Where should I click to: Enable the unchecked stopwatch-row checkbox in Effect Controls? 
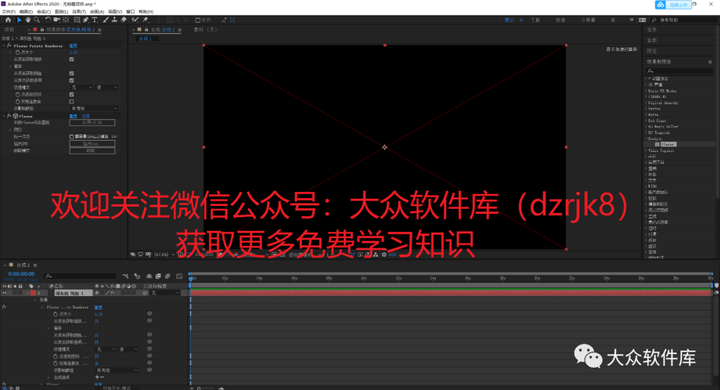click(x=72, y=101)
